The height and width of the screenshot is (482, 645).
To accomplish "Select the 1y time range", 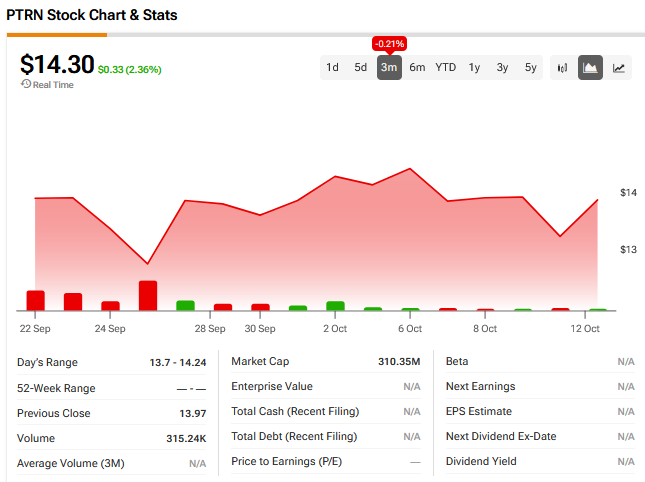I will pyautogui.click(x=474, y=68).
